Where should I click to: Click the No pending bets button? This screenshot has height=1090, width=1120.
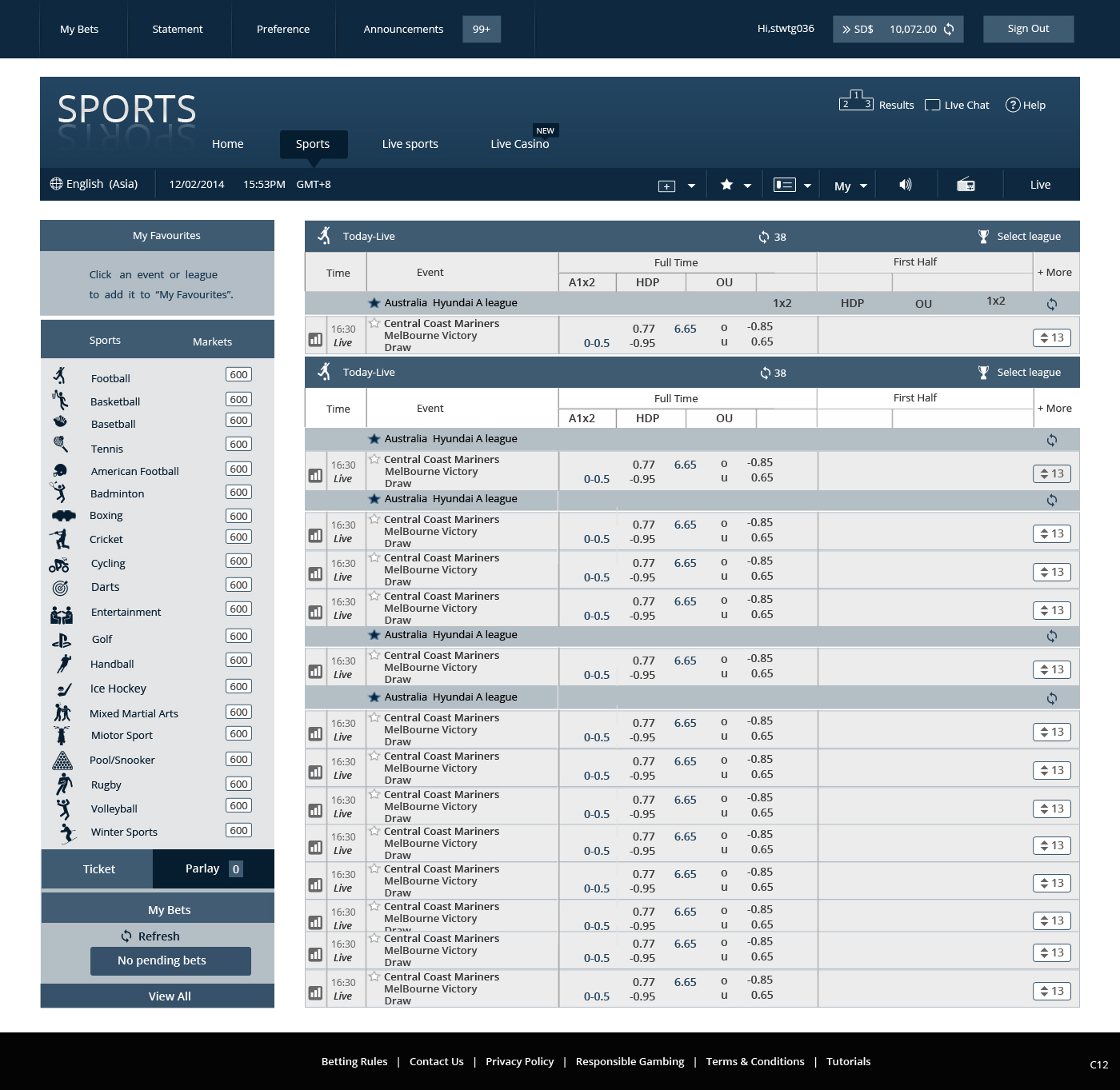(x=170, y=961)
